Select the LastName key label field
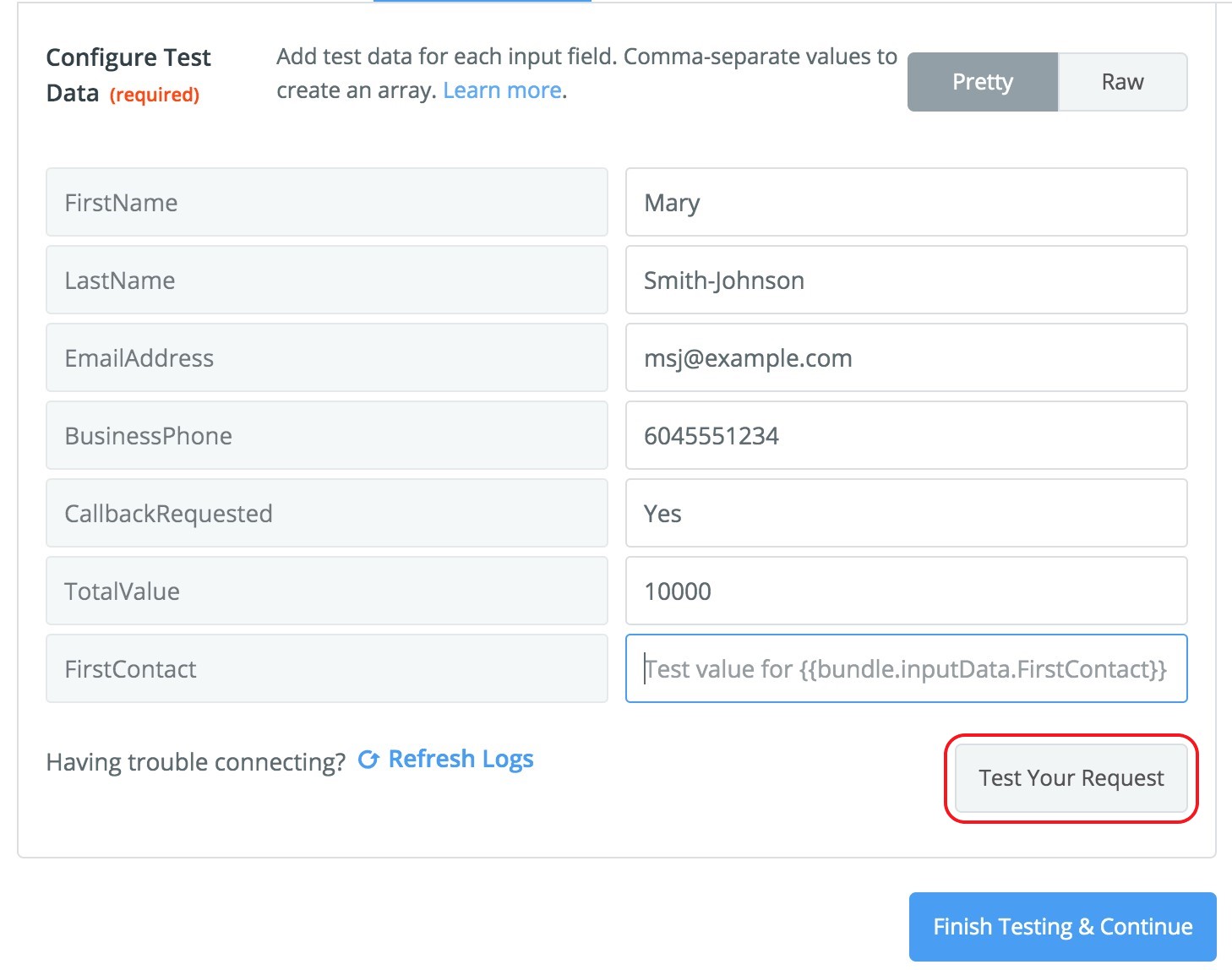 pos(326,281)
